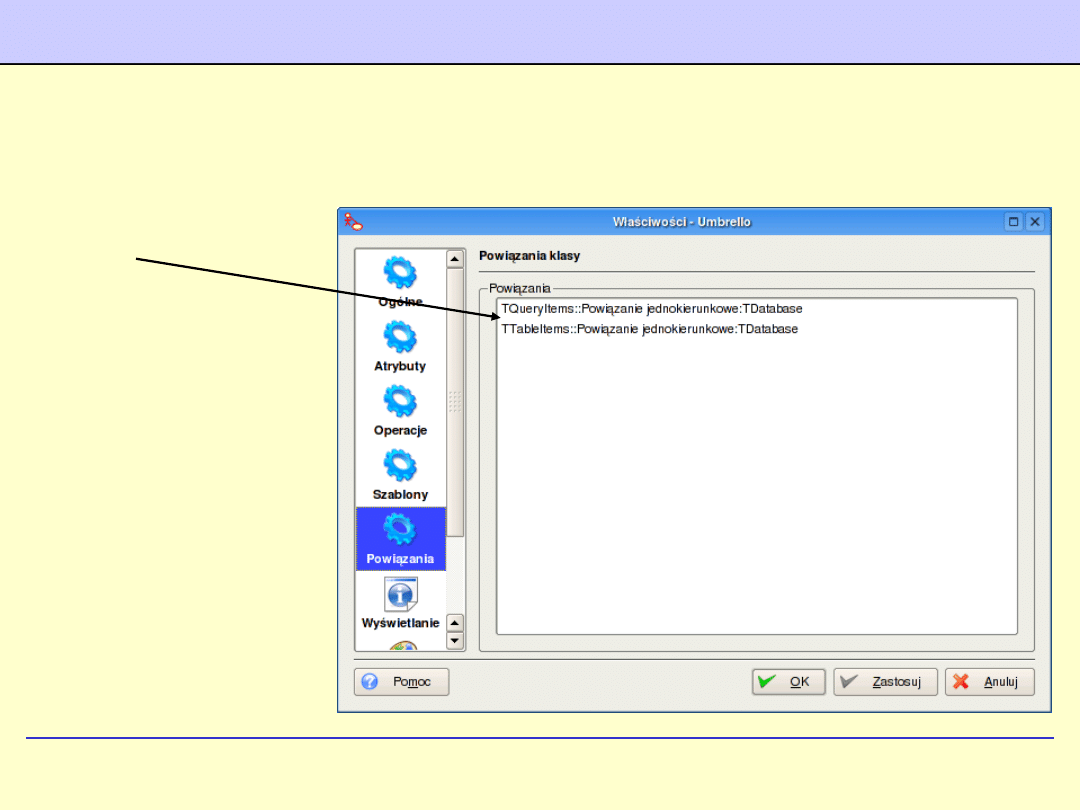Select the TTableItems association row

click(649, 329)
